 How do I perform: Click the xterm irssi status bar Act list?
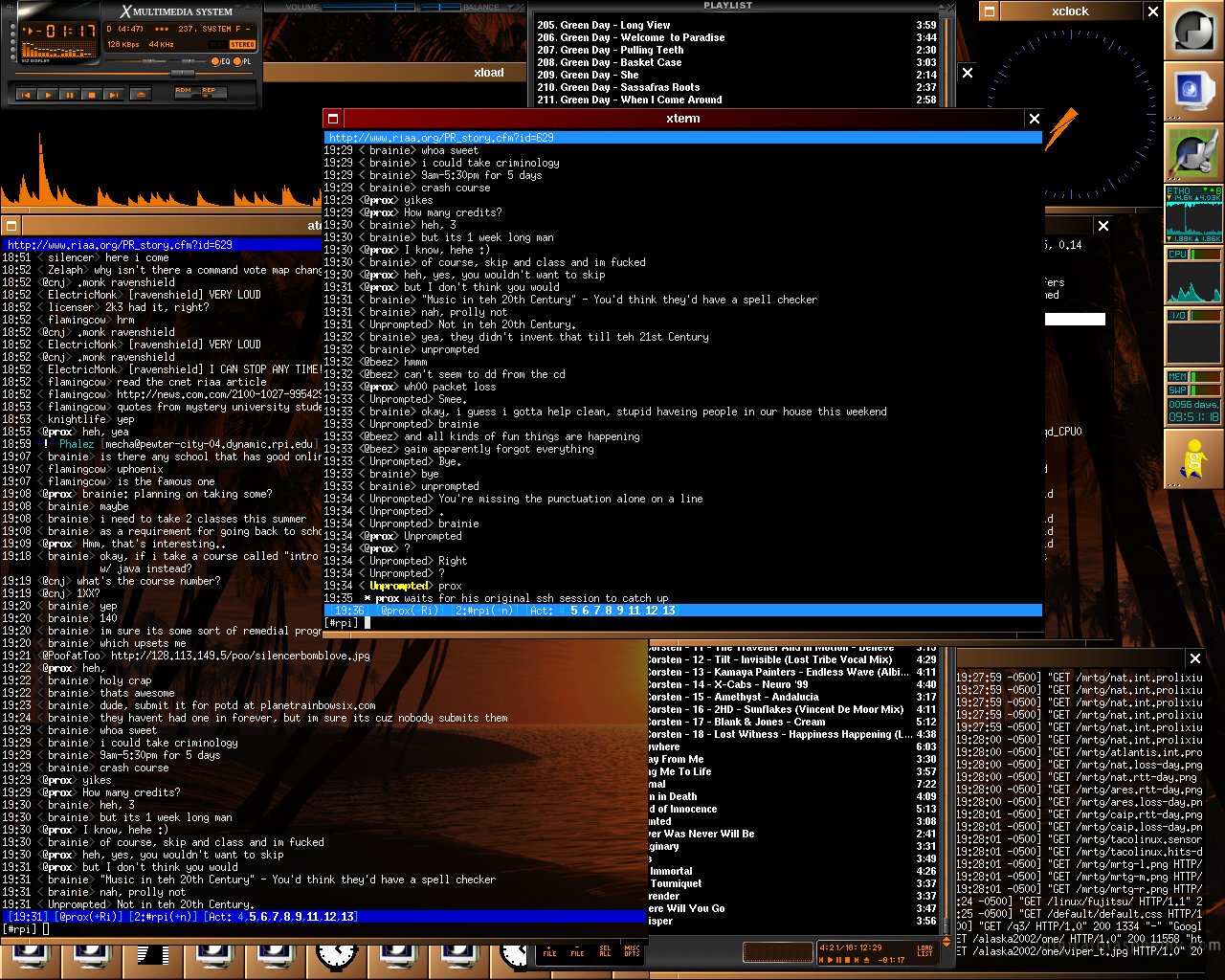point(603,611)
